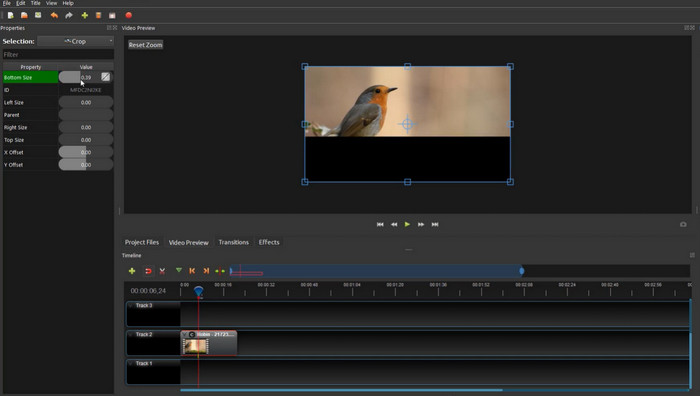Click the horizontal timeline scrollbar

(x=341, y=390)
